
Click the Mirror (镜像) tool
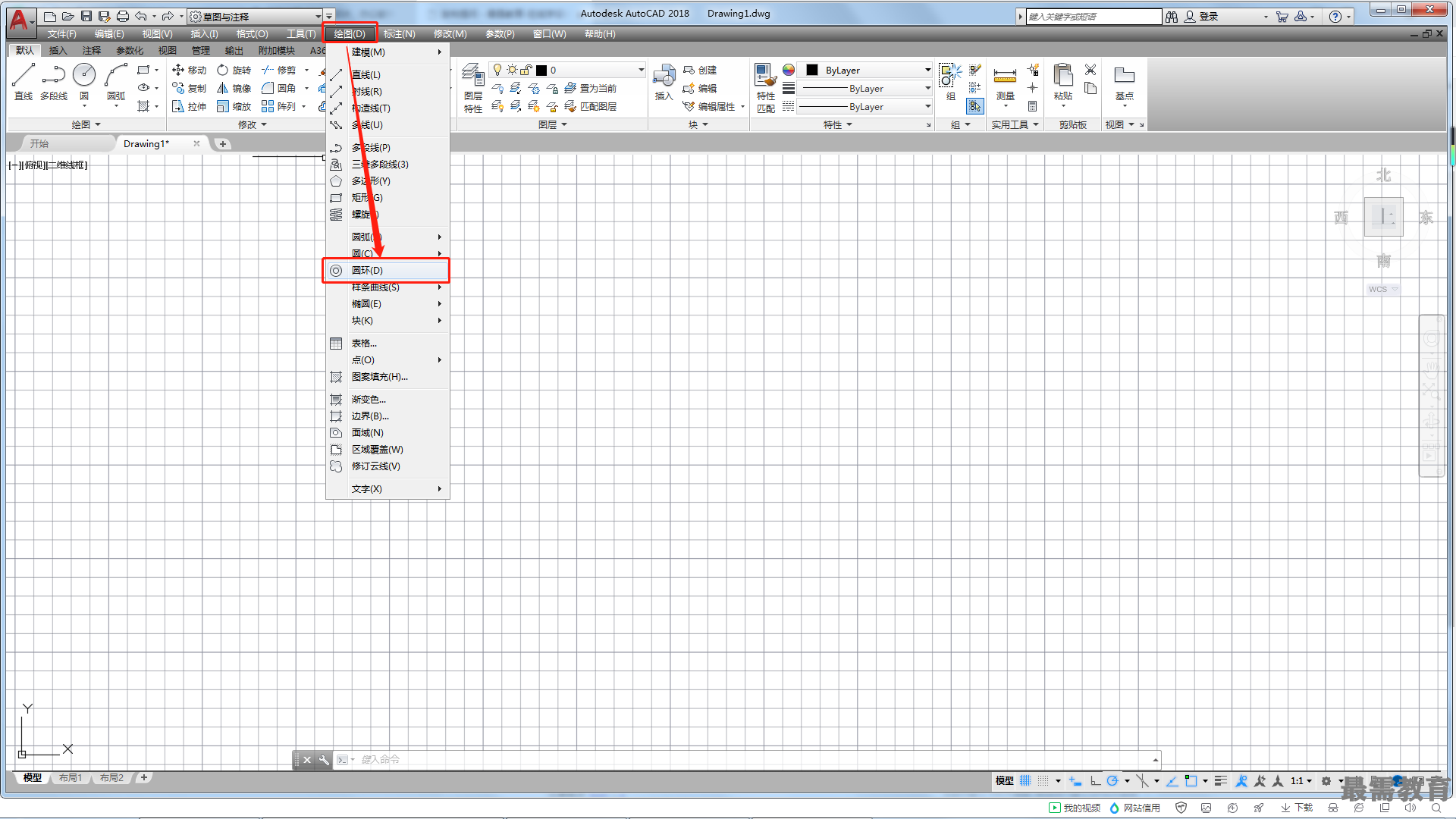pyautogui.click(x=234, y=88)
